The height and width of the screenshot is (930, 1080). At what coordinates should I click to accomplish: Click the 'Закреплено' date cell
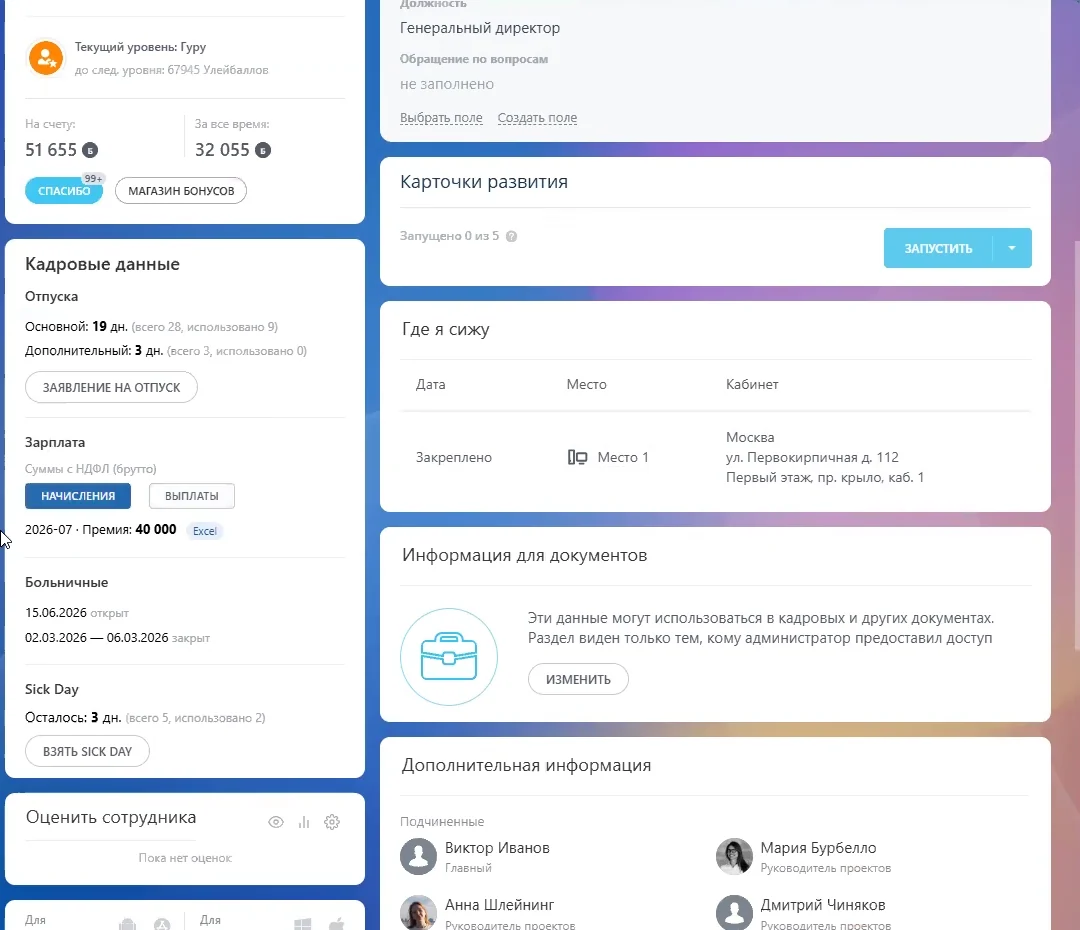[x=454, y=457]
